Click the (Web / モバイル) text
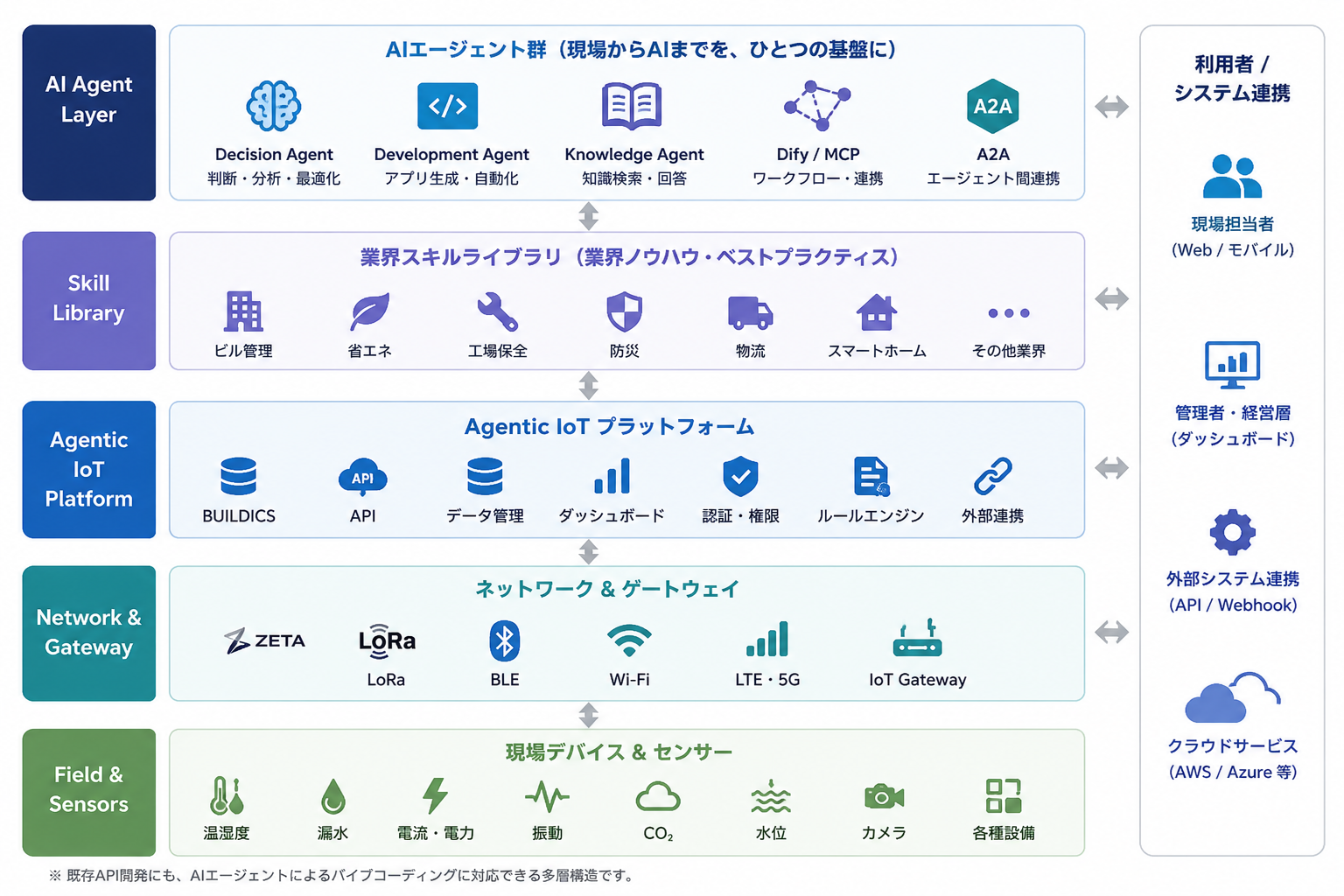Screen dimensions: 1344x896 [1233, 250]
